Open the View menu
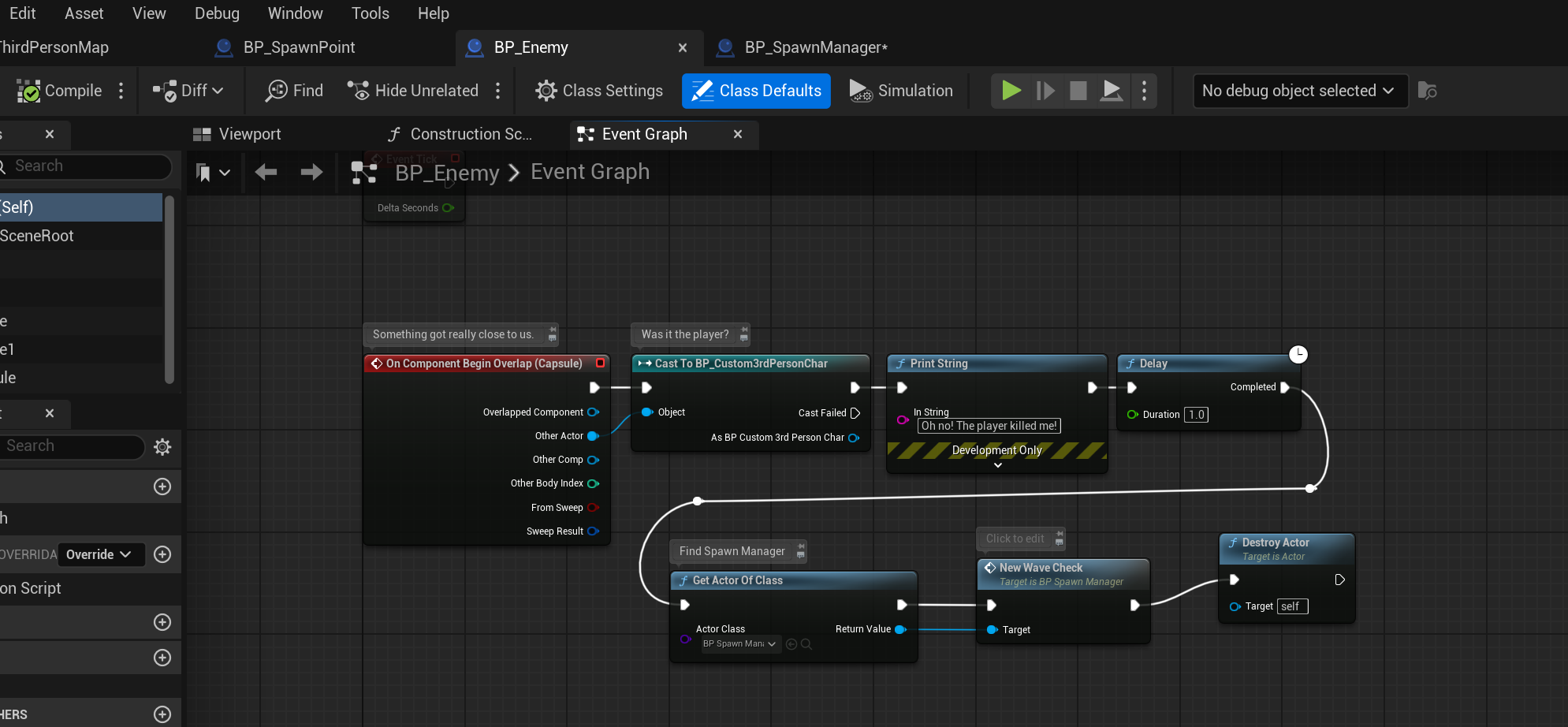Screen dimensions: 1568x727 coord(149,13)
